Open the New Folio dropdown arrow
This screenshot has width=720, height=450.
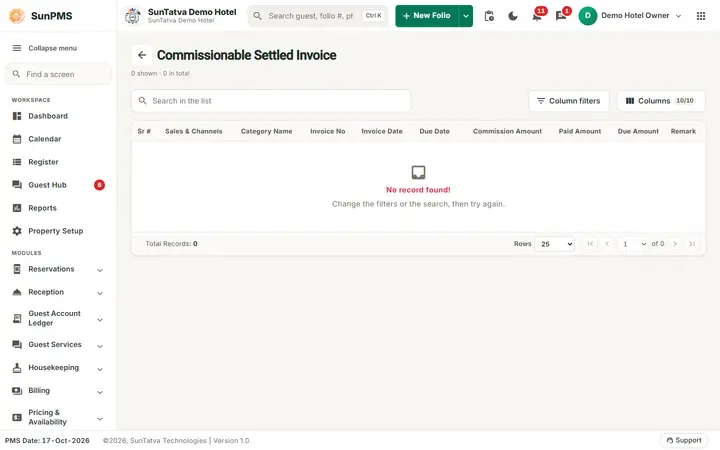(466, 16)
